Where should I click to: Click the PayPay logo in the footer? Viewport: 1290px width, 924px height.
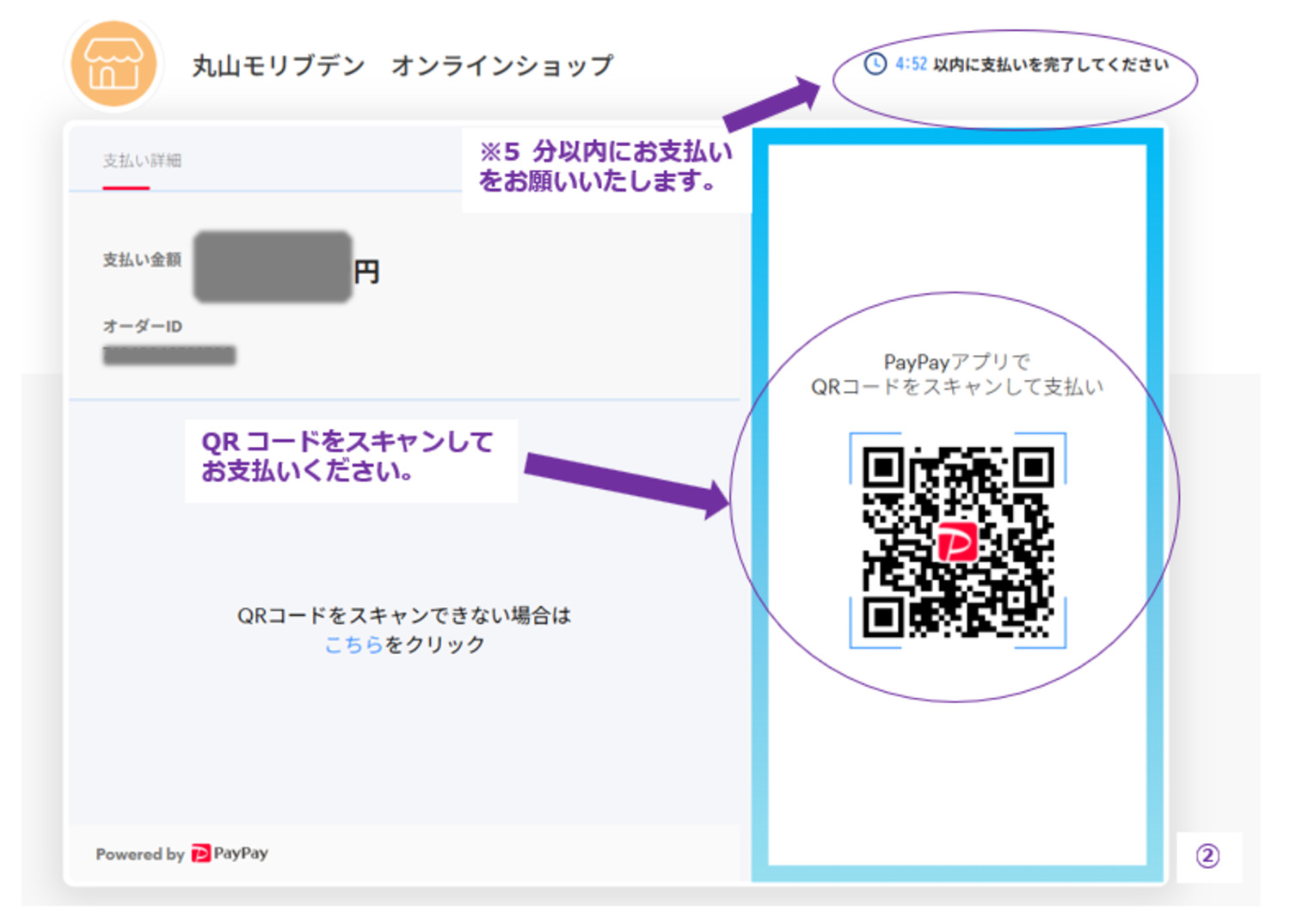[230, 854]
